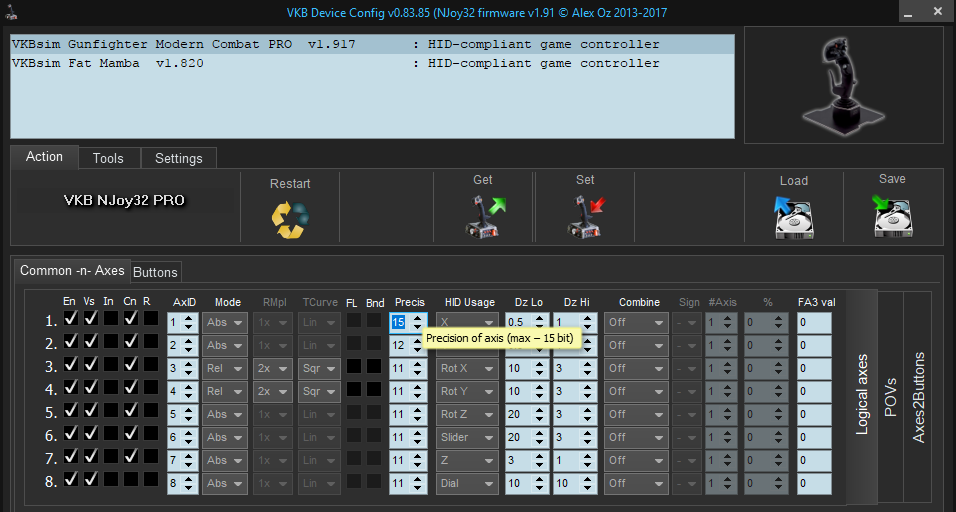
Task: Click the FA3 val field for axis 1
Action: coord(814,322)
